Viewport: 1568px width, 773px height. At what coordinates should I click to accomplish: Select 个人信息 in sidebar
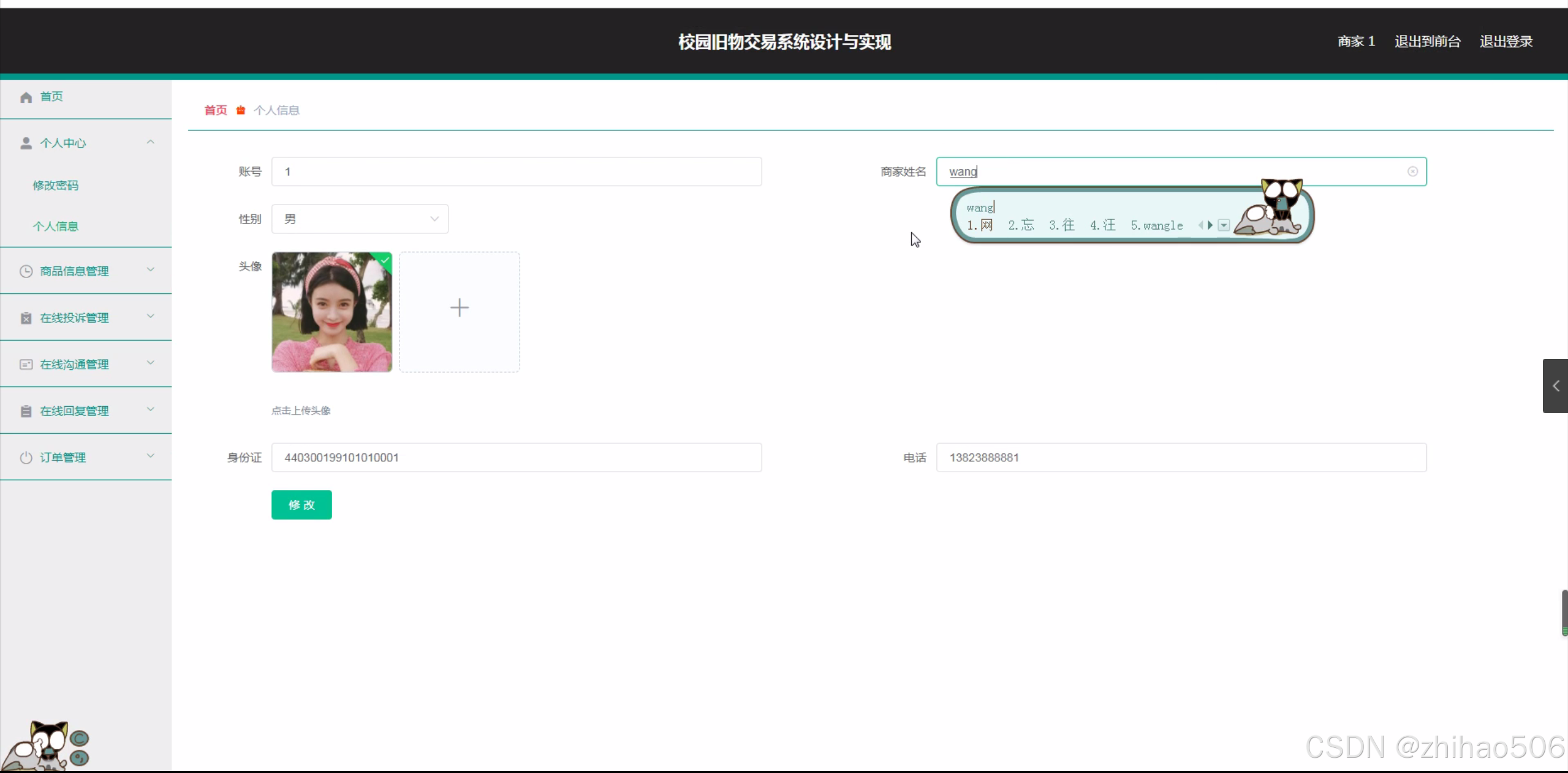pos(55,227)
